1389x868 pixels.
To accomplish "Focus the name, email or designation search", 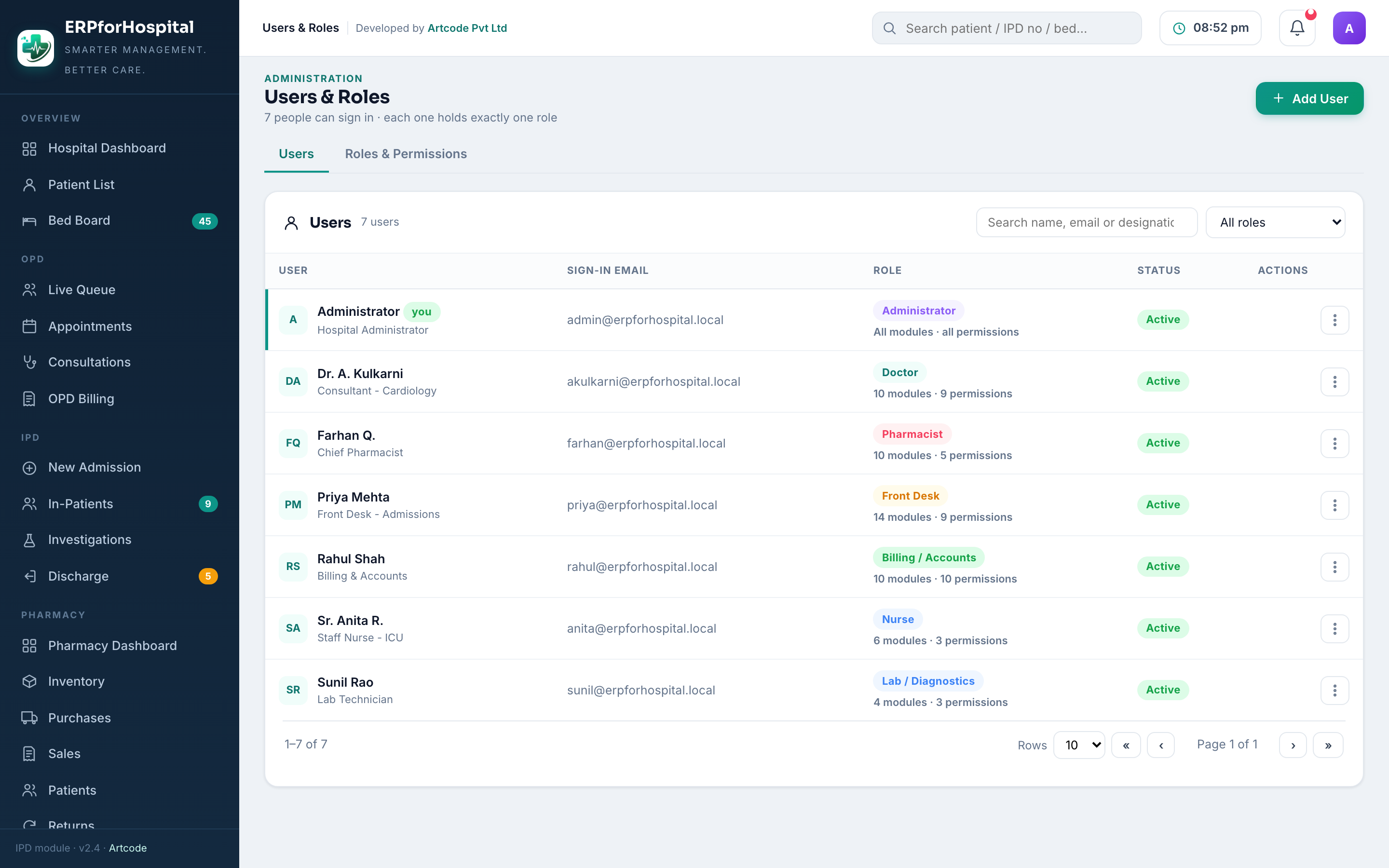I will pyautogui.click(x=1087, y=222).
